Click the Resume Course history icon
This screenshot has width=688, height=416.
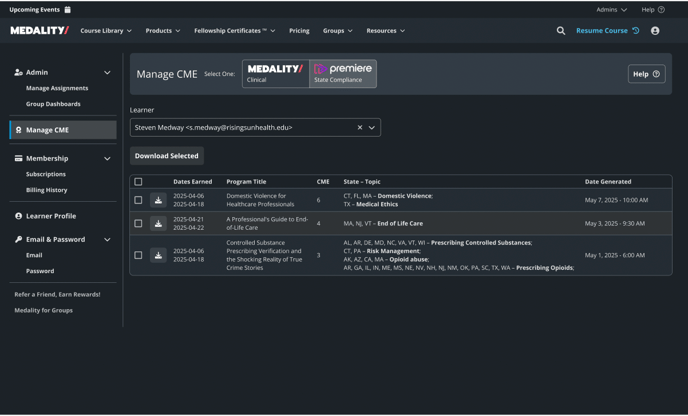pos(636,31)
